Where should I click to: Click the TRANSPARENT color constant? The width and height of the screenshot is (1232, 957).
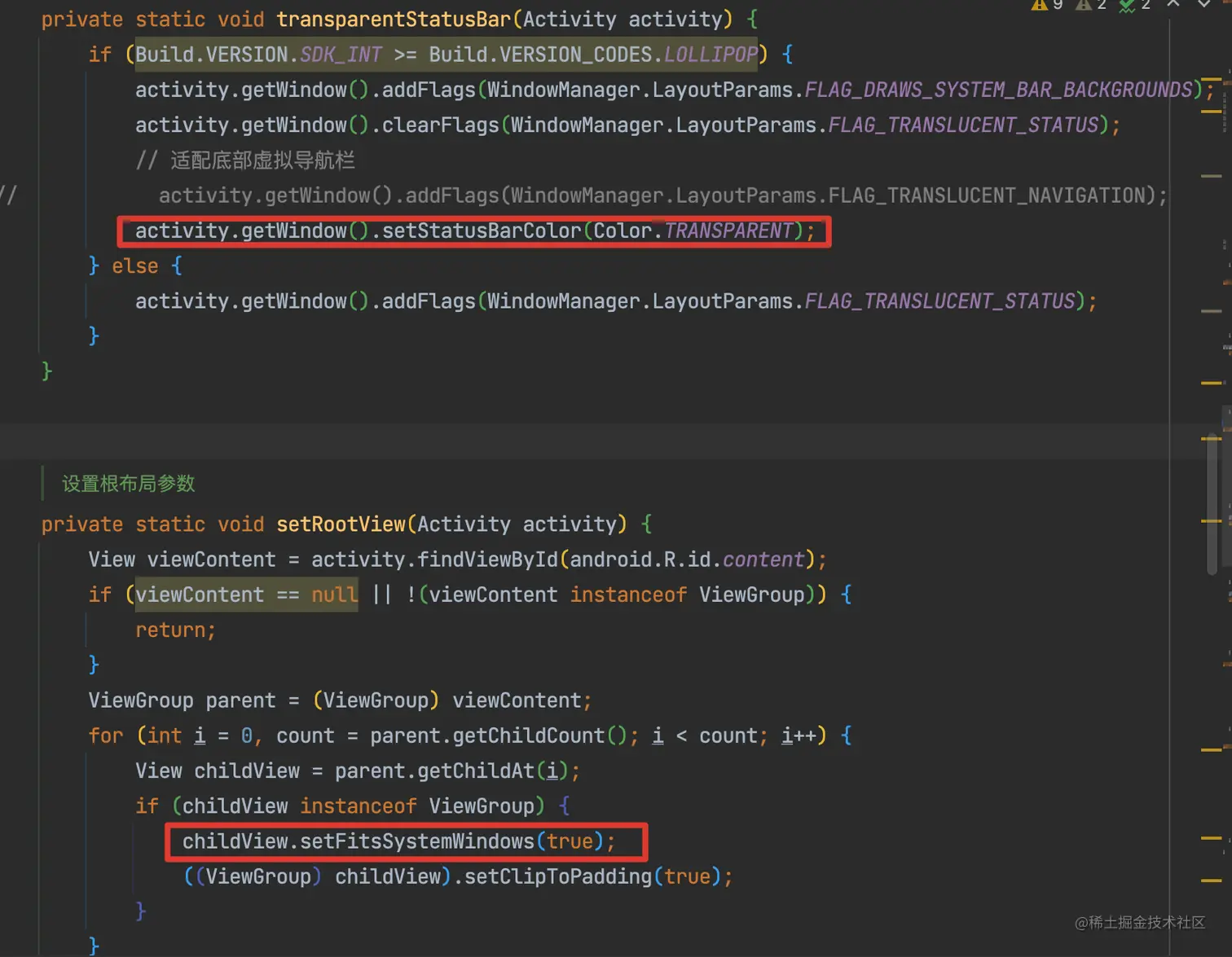tap(728, 231)
